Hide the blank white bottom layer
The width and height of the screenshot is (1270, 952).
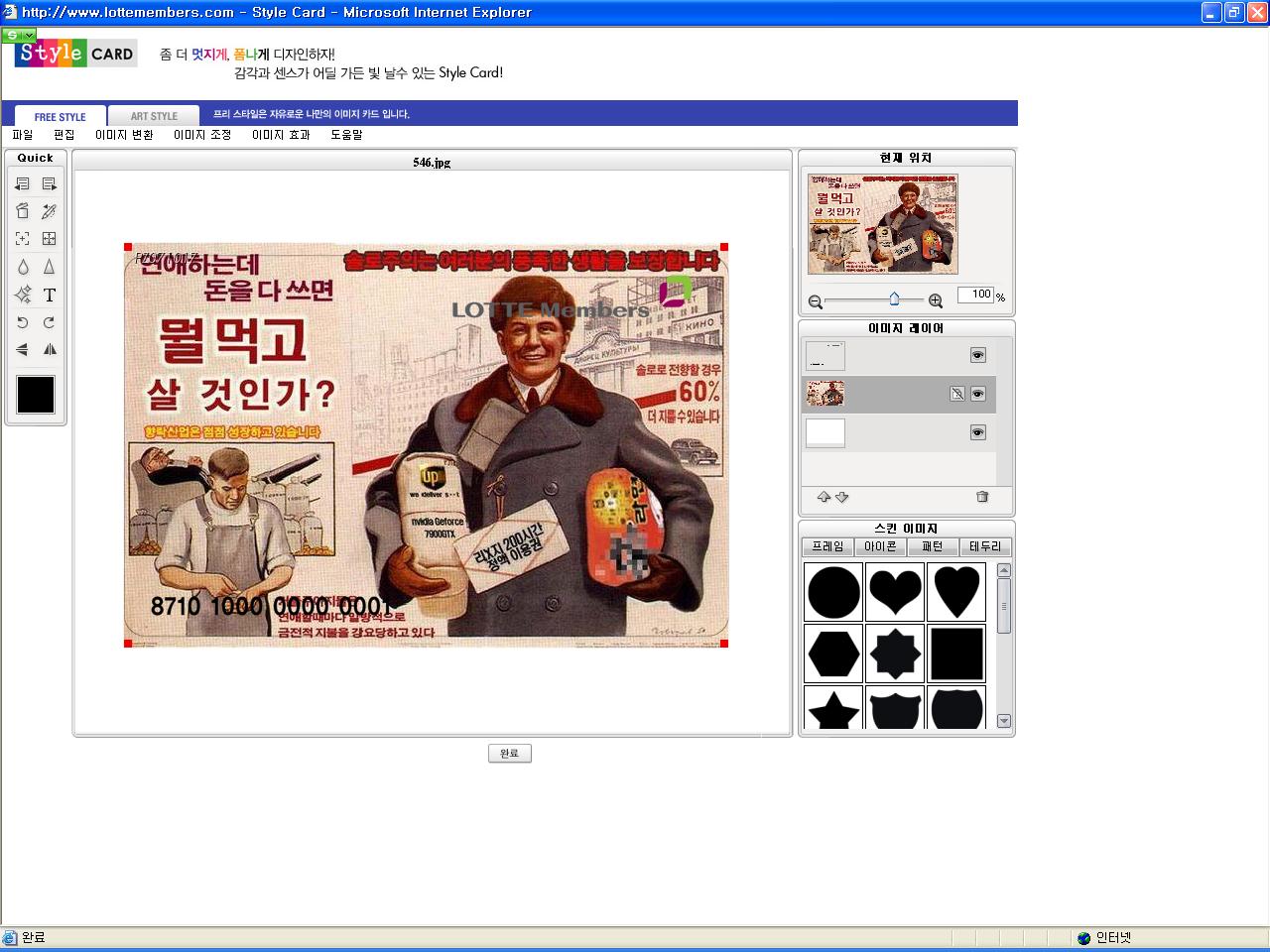(978, 432)
